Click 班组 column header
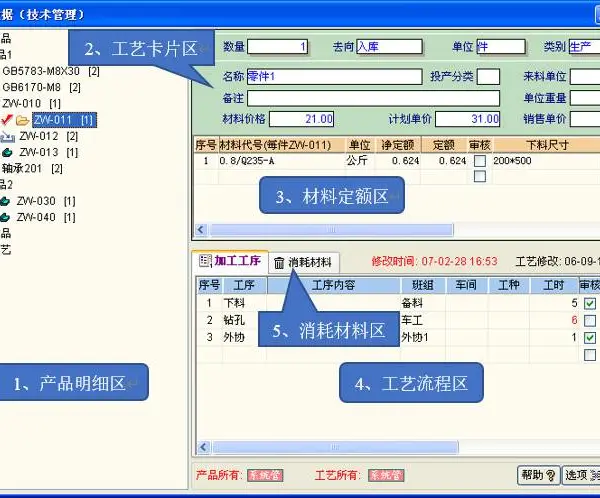The image size is (600, 498). click(423, 285)
